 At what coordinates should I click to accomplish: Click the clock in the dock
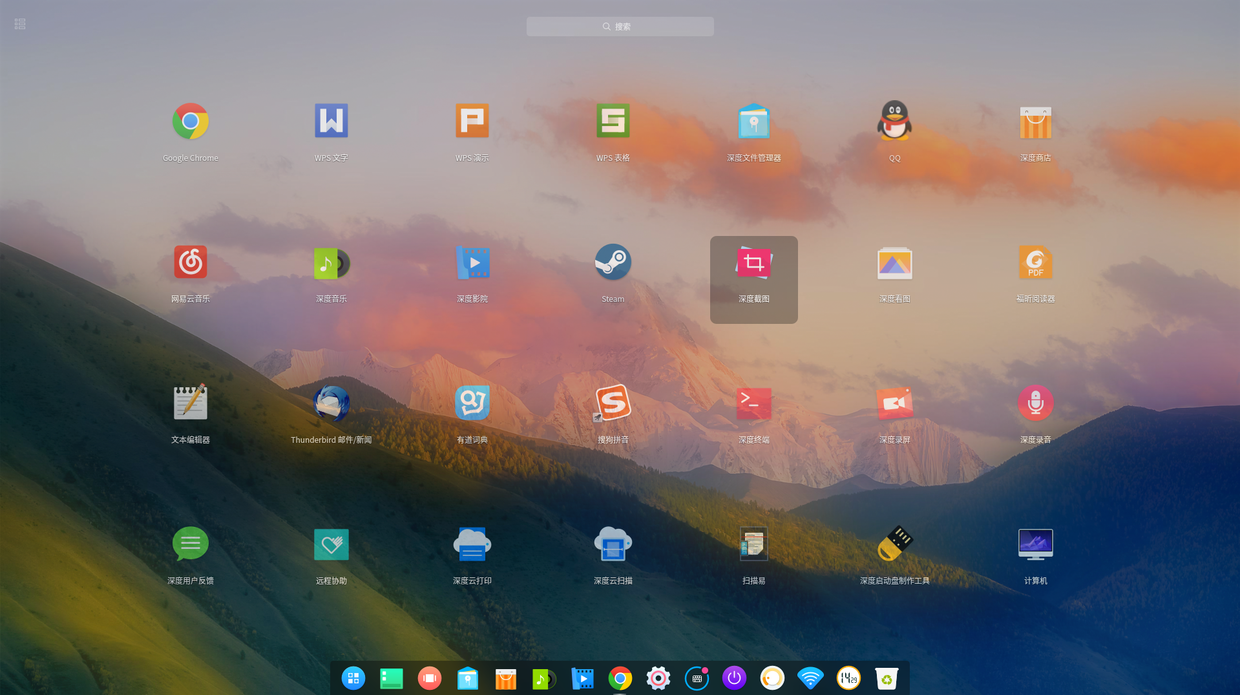pos(848,678)
